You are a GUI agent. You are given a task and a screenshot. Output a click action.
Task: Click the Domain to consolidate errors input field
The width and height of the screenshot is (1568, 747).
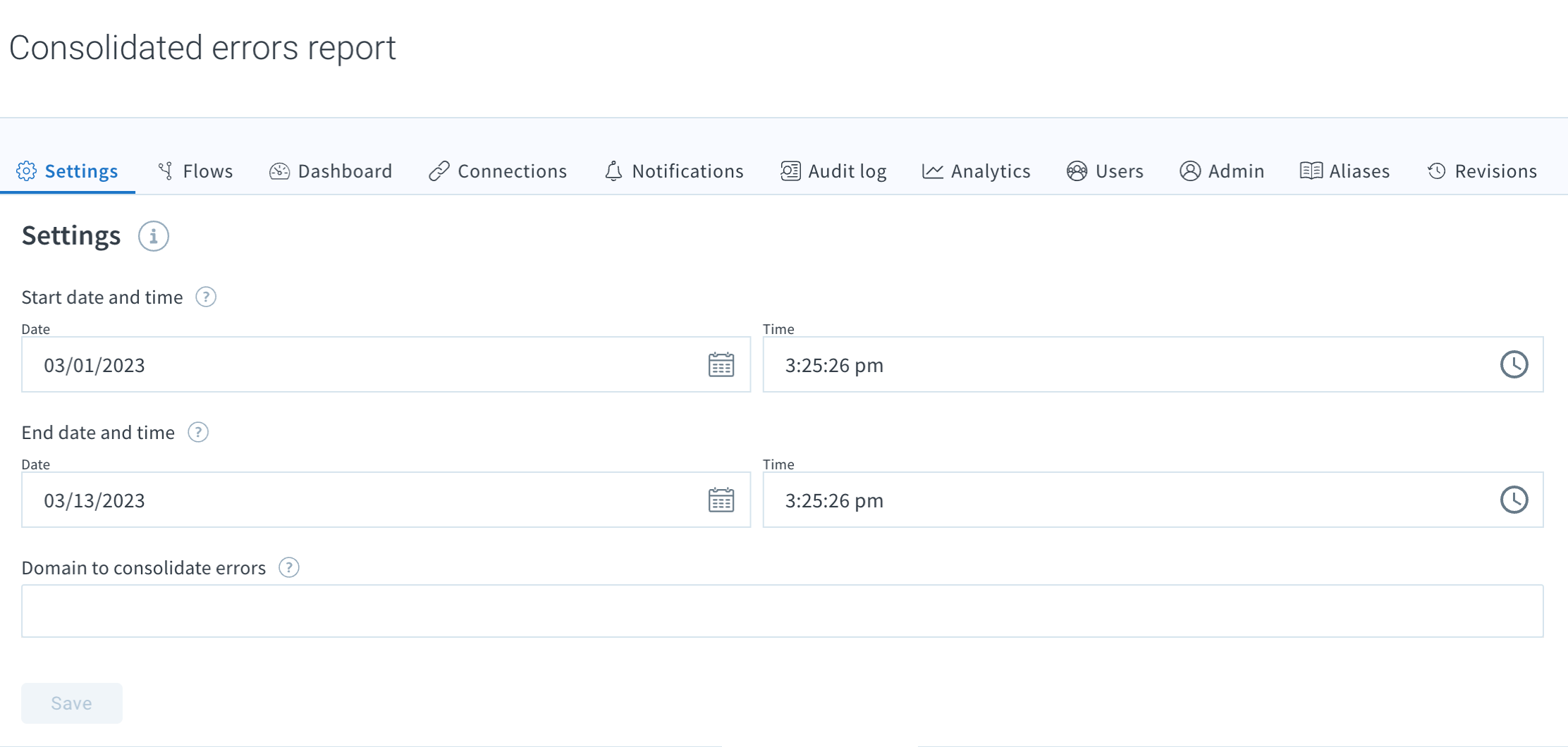[x=776, y=610]
